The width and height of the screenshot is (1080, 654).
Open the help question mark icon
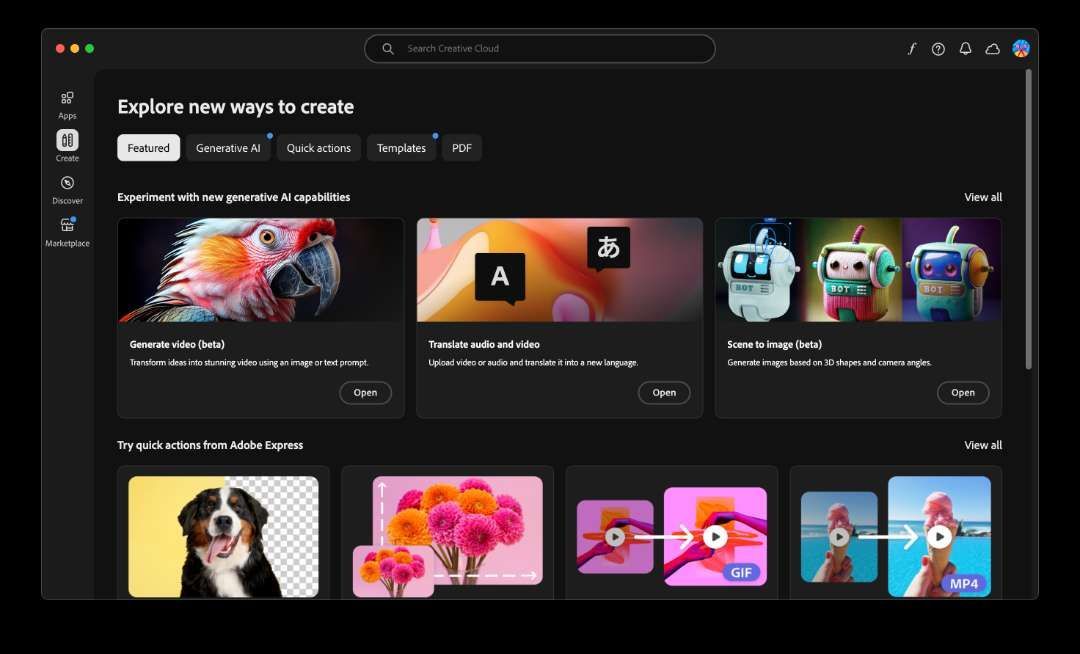938,49
